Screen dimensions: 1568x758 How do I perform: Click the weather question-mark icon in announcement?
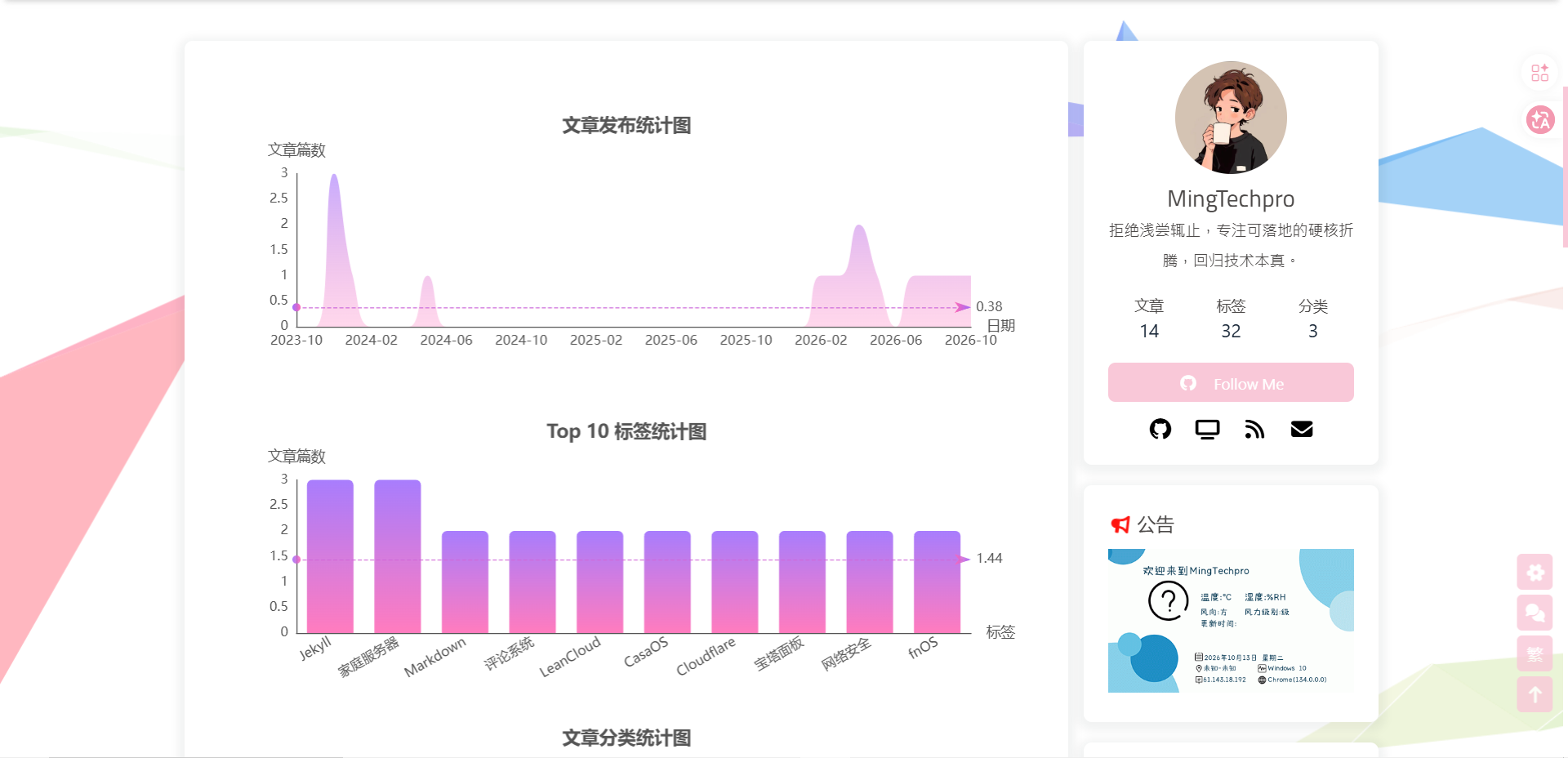click(x=1169, y=601)
